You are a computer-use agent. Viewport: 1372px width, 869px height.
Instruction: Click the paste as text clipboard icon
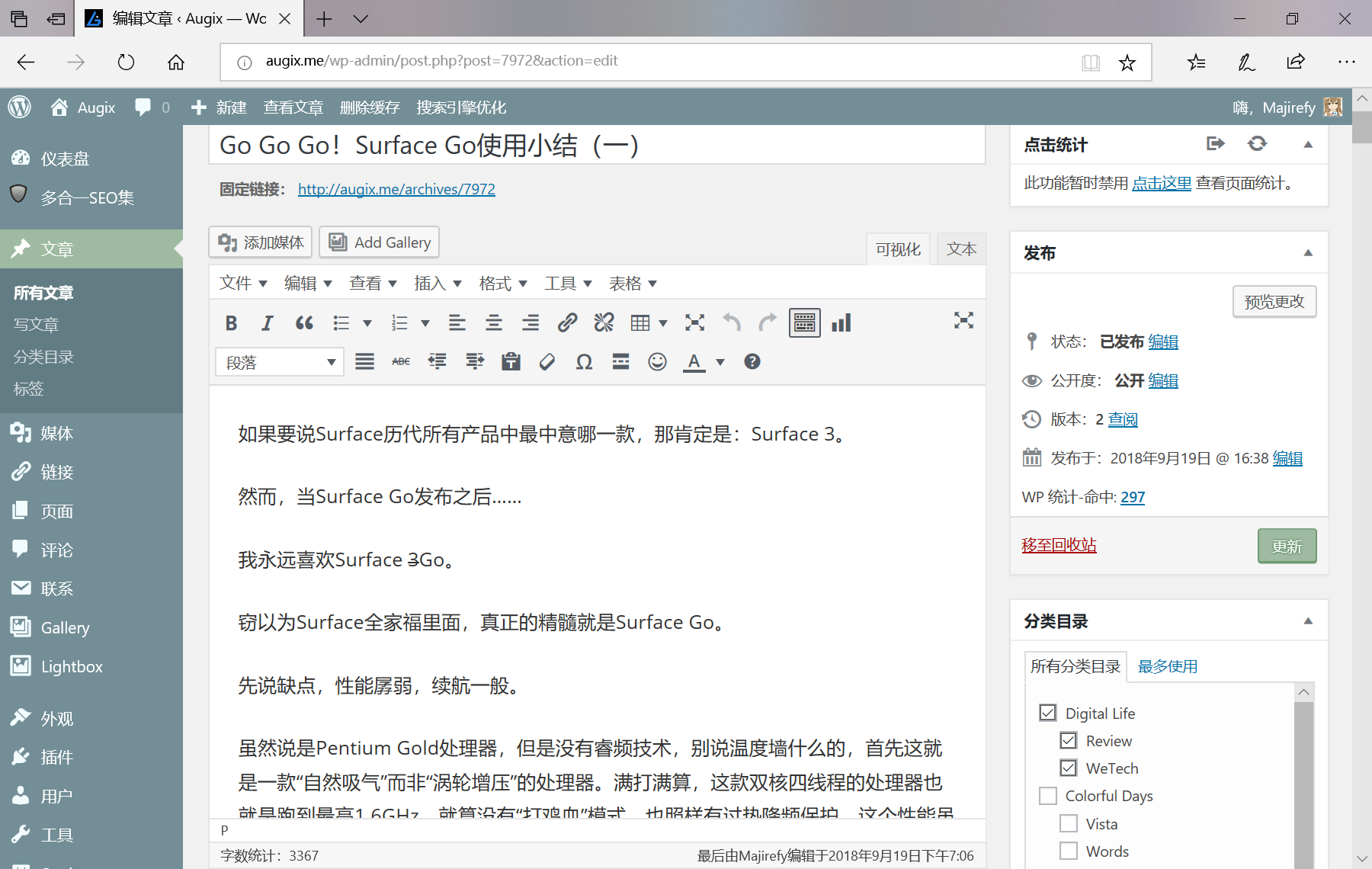[x=511, y=362]
